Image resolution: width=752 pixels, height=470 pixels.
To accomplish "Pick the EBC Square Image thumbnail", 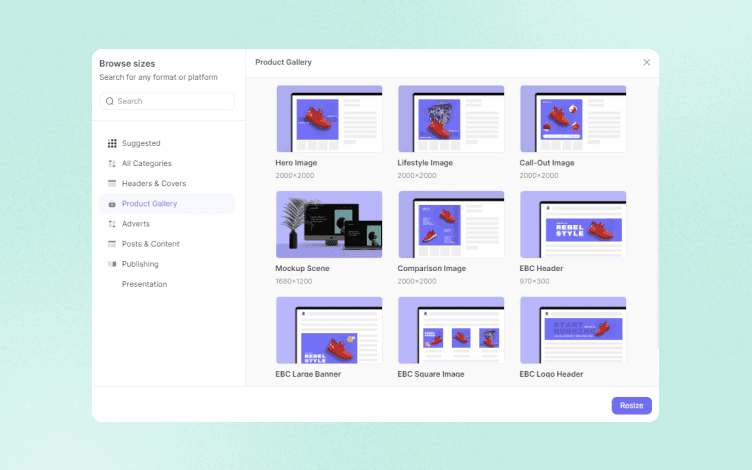I will 451,330.
